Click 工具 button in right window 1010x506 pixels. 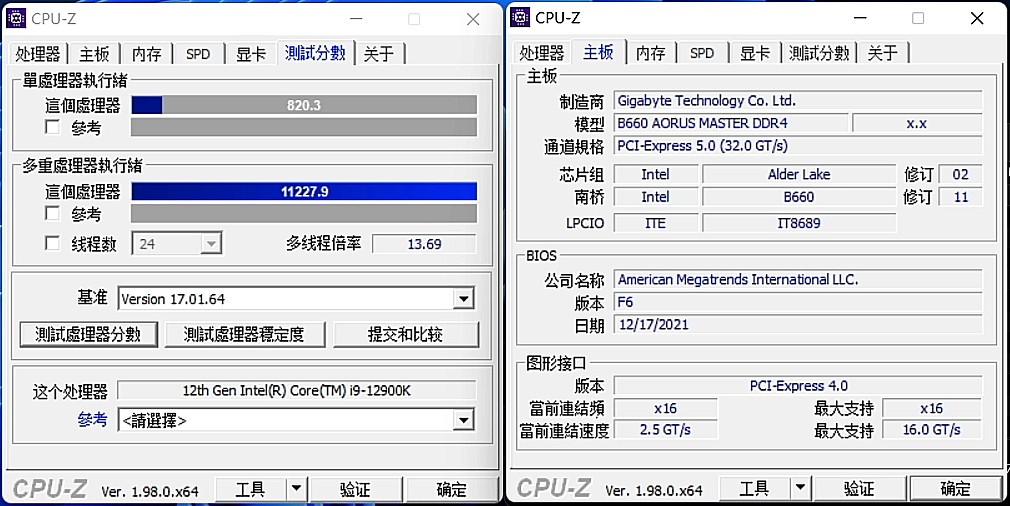[x=754, y=489]
